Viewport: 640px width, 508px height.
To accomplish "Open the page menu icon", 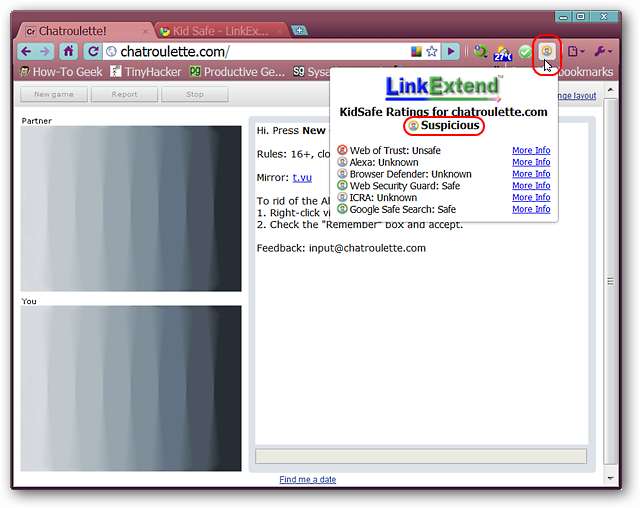I will 576,51.
